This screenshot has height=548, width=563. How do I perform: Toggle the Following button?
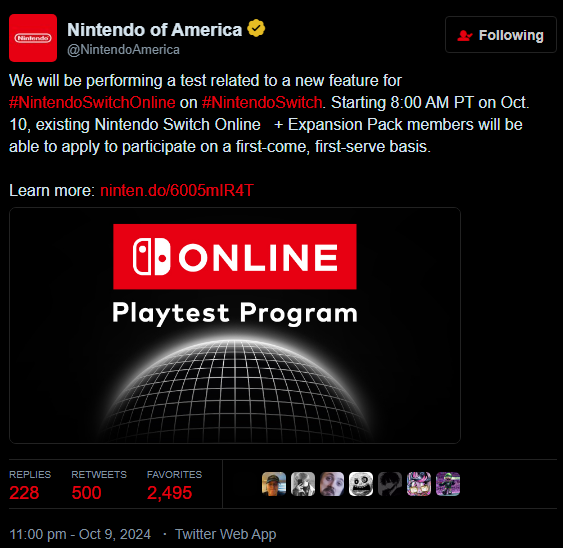click(501, 35)
